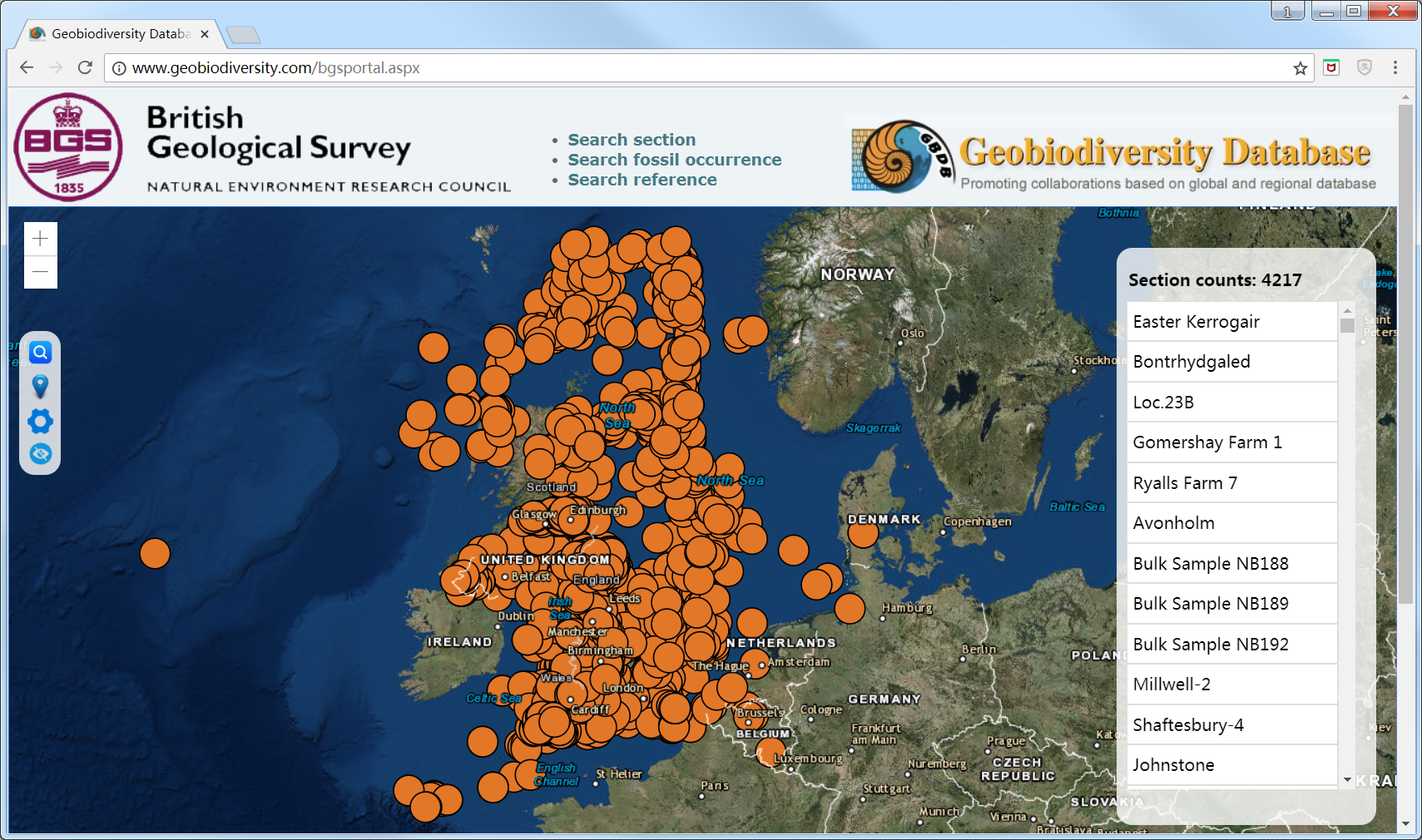Viewport: 1422px width, 840px height.
Task: Select Bontrhydgaled section
Action: (x=1231, y=362)
